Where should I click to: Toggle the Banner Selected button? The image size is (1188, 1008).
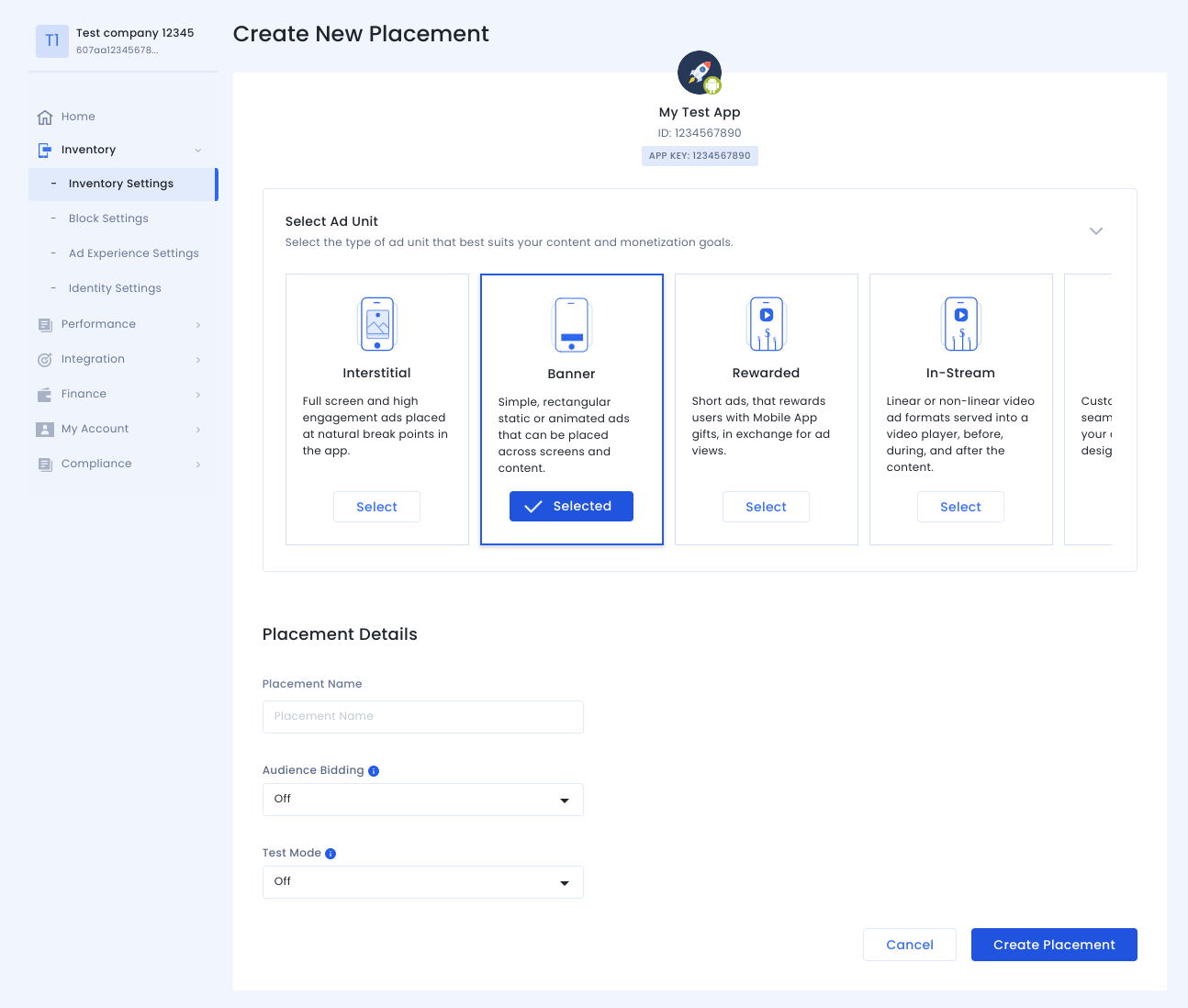[x=571, y=507]
